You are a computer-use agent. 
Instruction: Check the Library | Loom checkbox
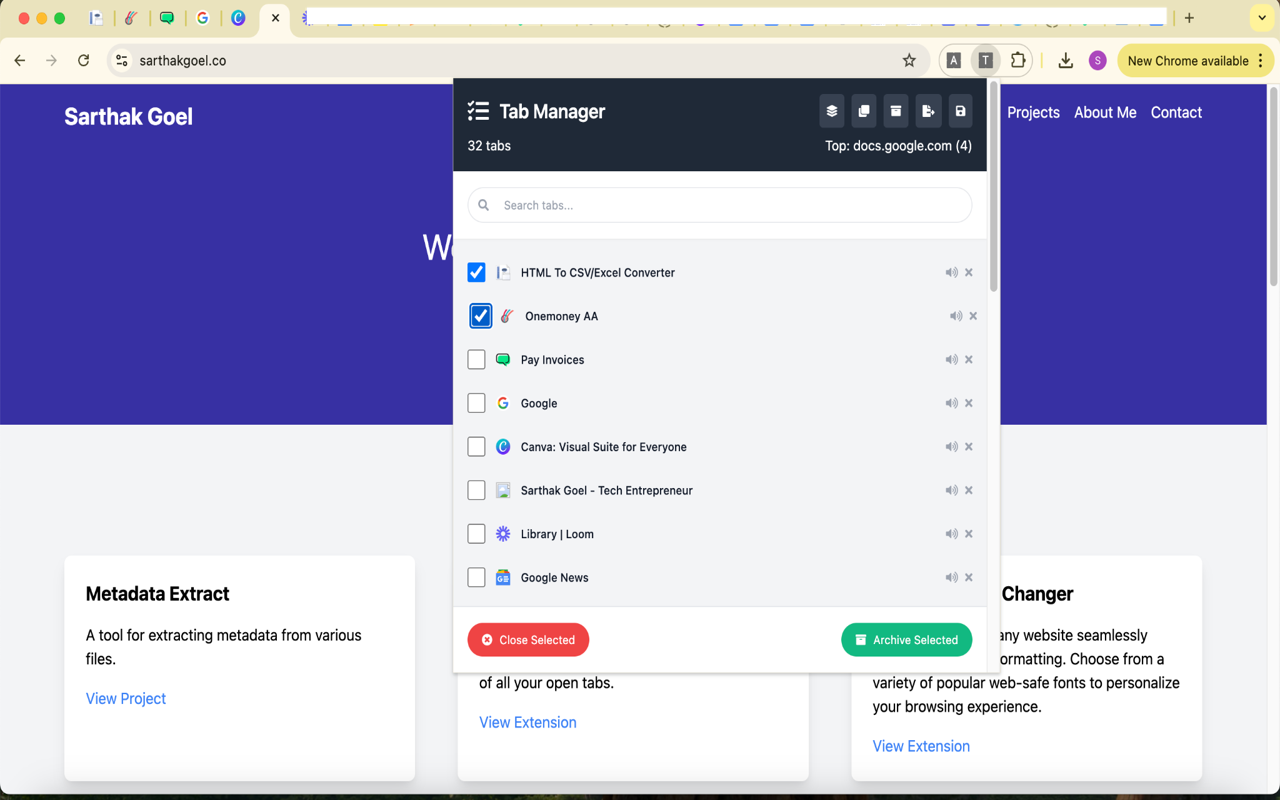tap(476, 534)
